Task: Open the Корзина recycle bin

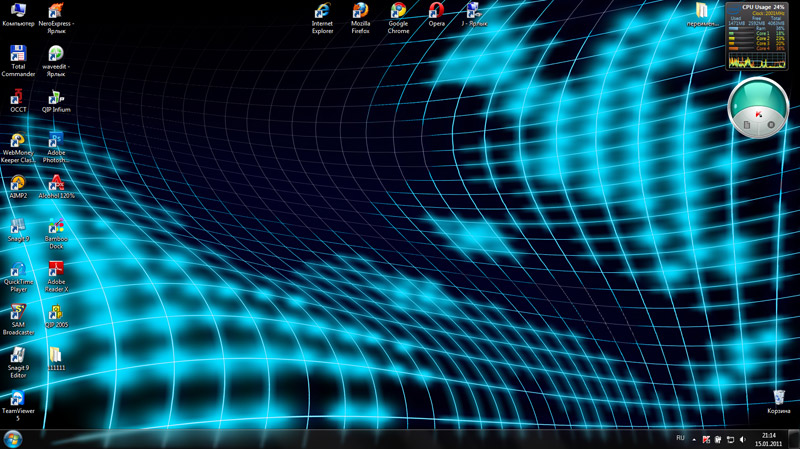Action: tap(779, 398)
